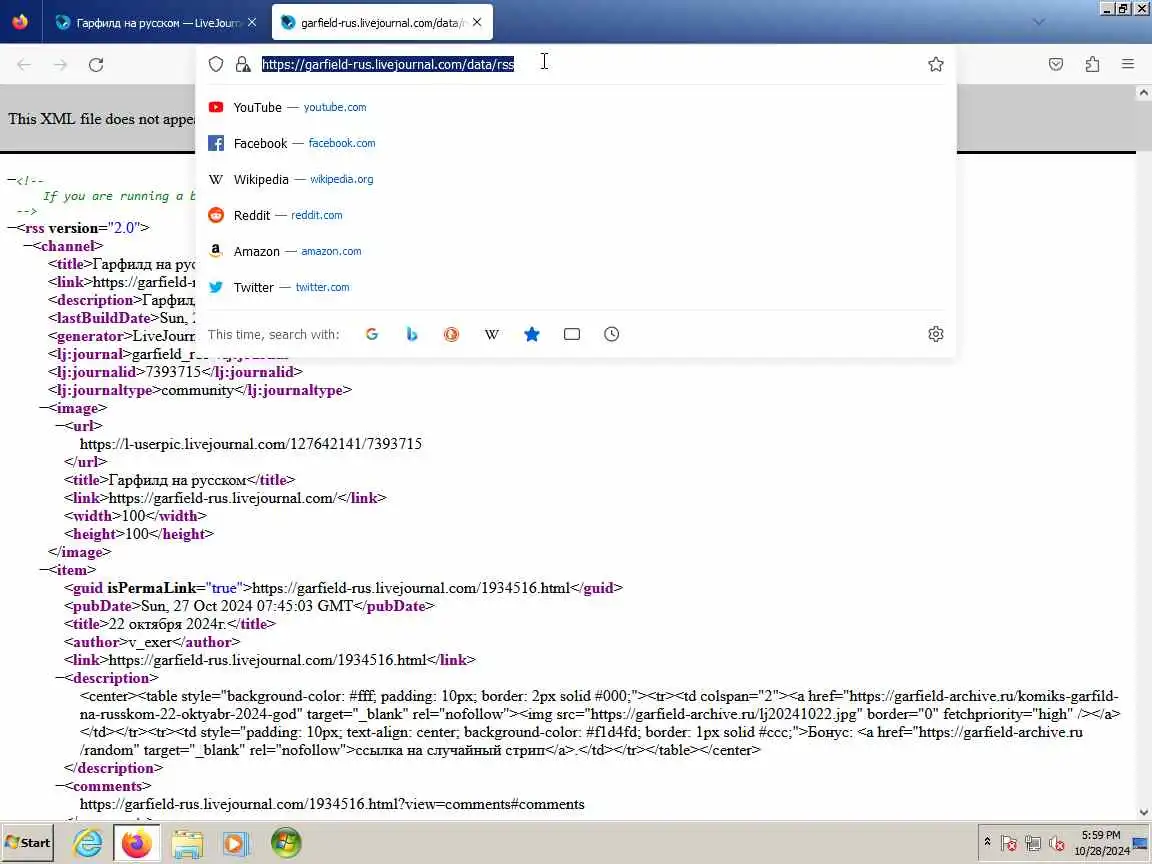
Task: Click the journaltype community text
Action: [x=197, y=390]
